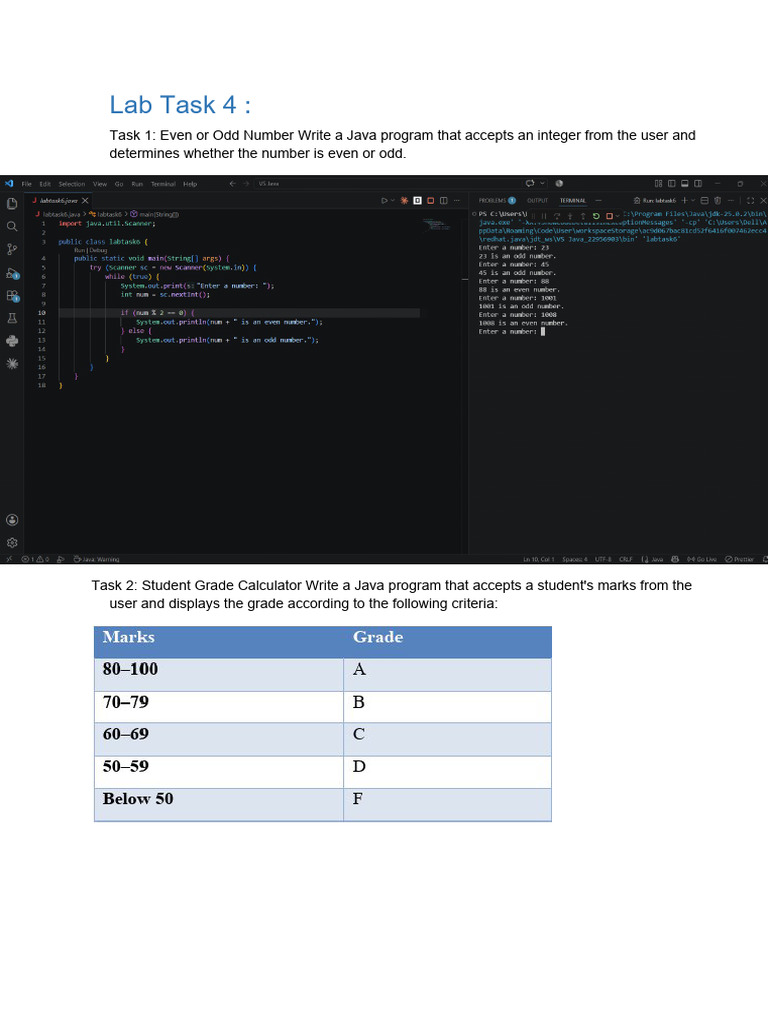Open the Testing flask view

pos(12,318)
